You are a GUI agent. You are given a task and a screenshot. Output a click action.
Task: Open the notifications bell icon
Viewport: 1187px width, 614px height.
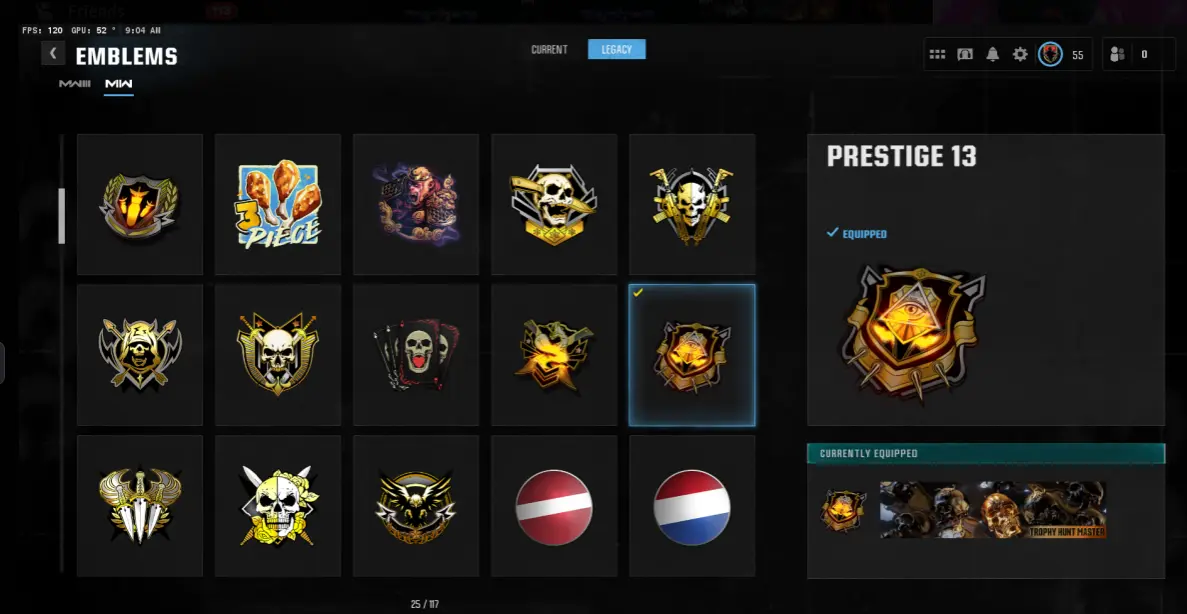[992, 55]
